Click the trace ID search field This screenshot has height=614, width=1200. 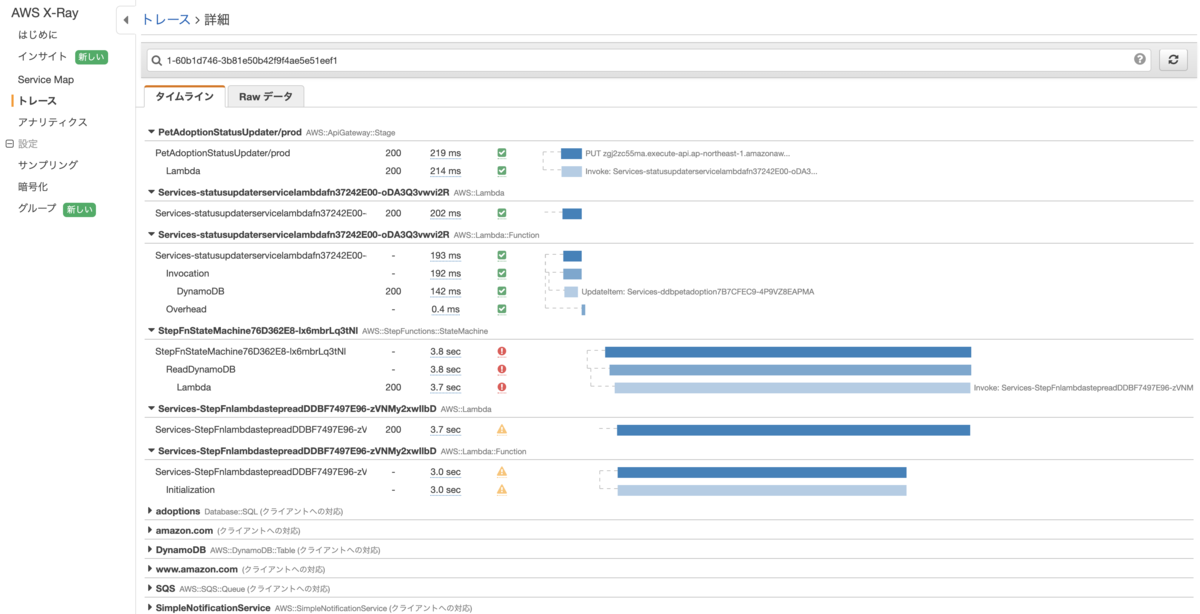(648, 60)
